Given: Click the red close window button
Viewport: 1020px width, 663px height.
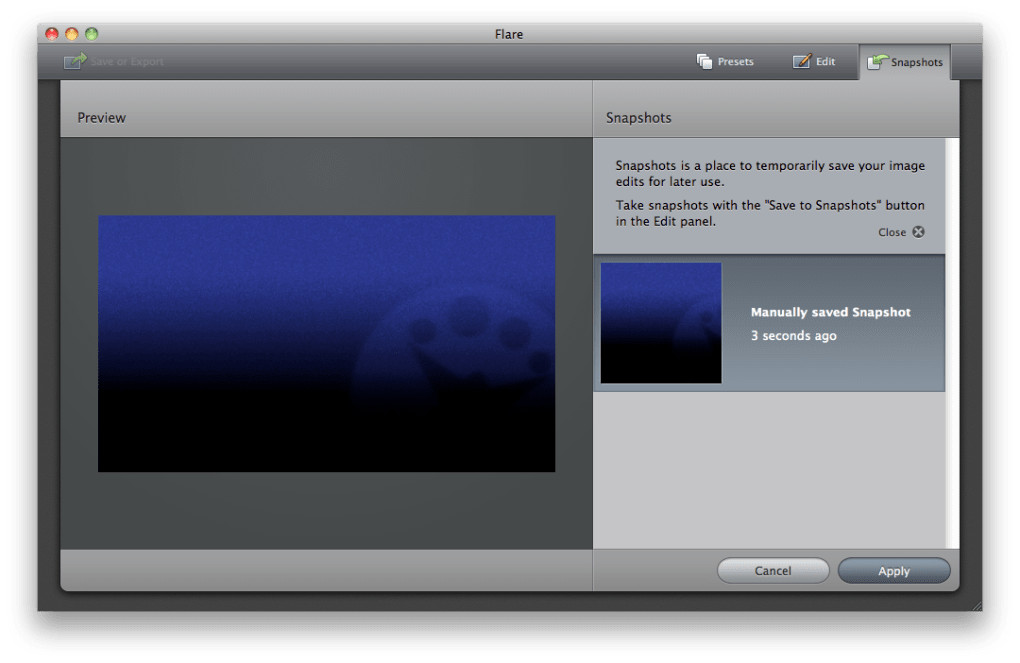Looking at the screenshot, I should pos(52,34).
